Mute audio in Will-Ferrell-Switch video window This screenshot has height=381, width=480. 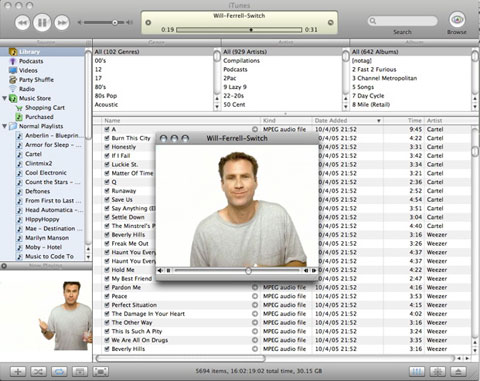point(160,270)
